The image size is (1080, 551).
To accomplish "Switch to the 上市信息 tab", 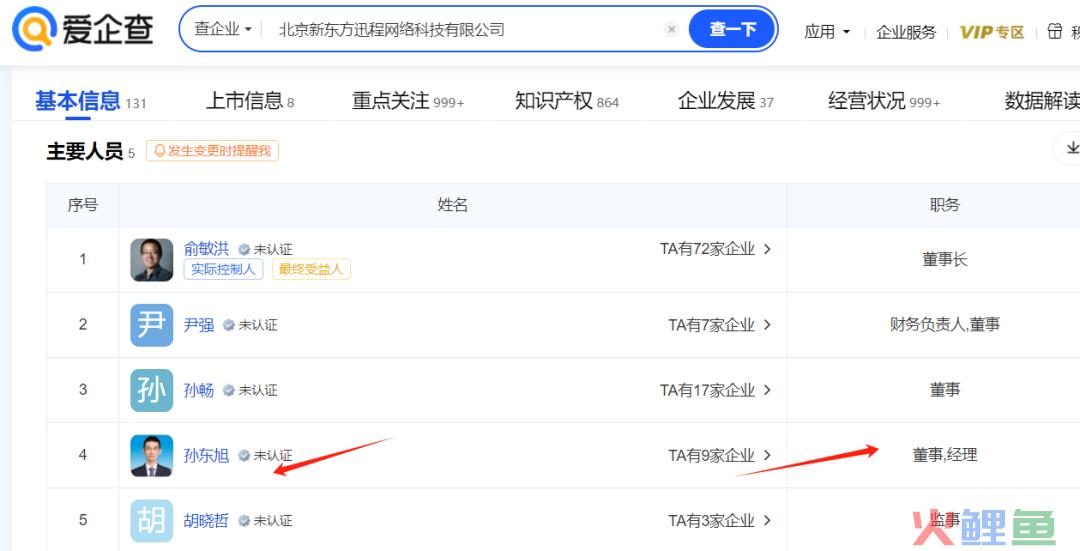I will [249, 101].
